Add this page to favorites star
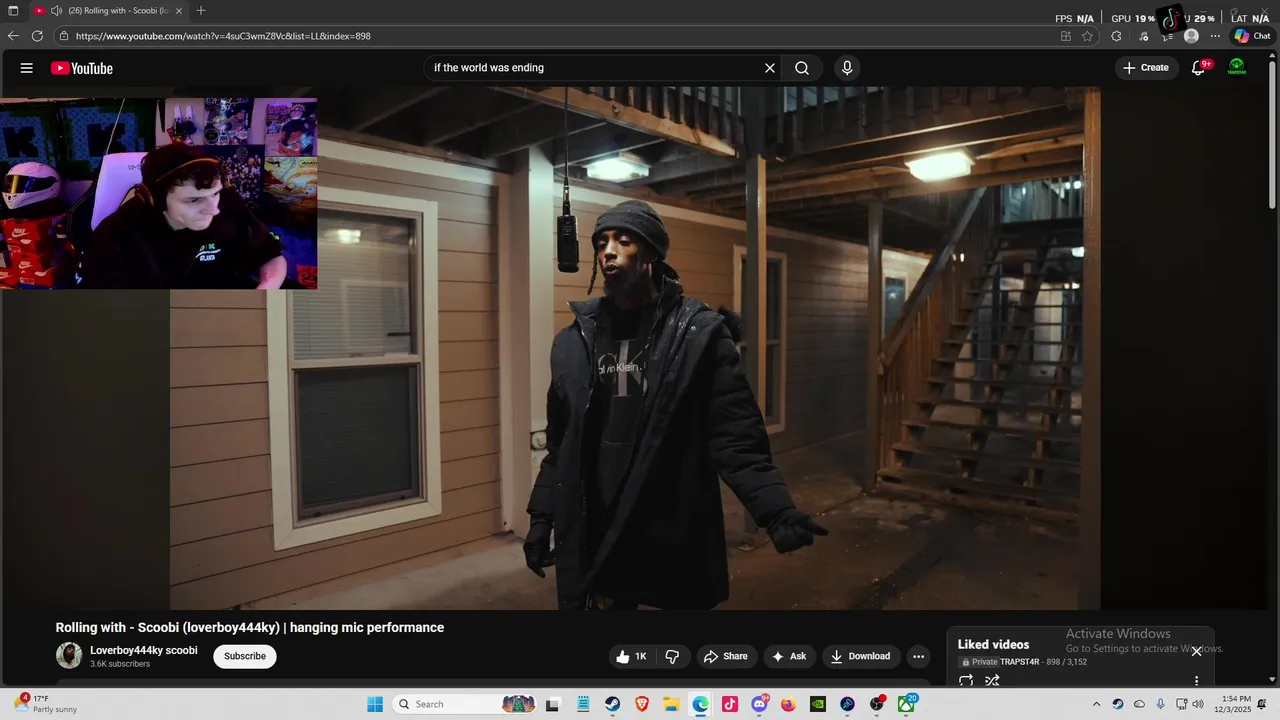Viewport: 1280px width, 720px height. (x=1087, y=36)
